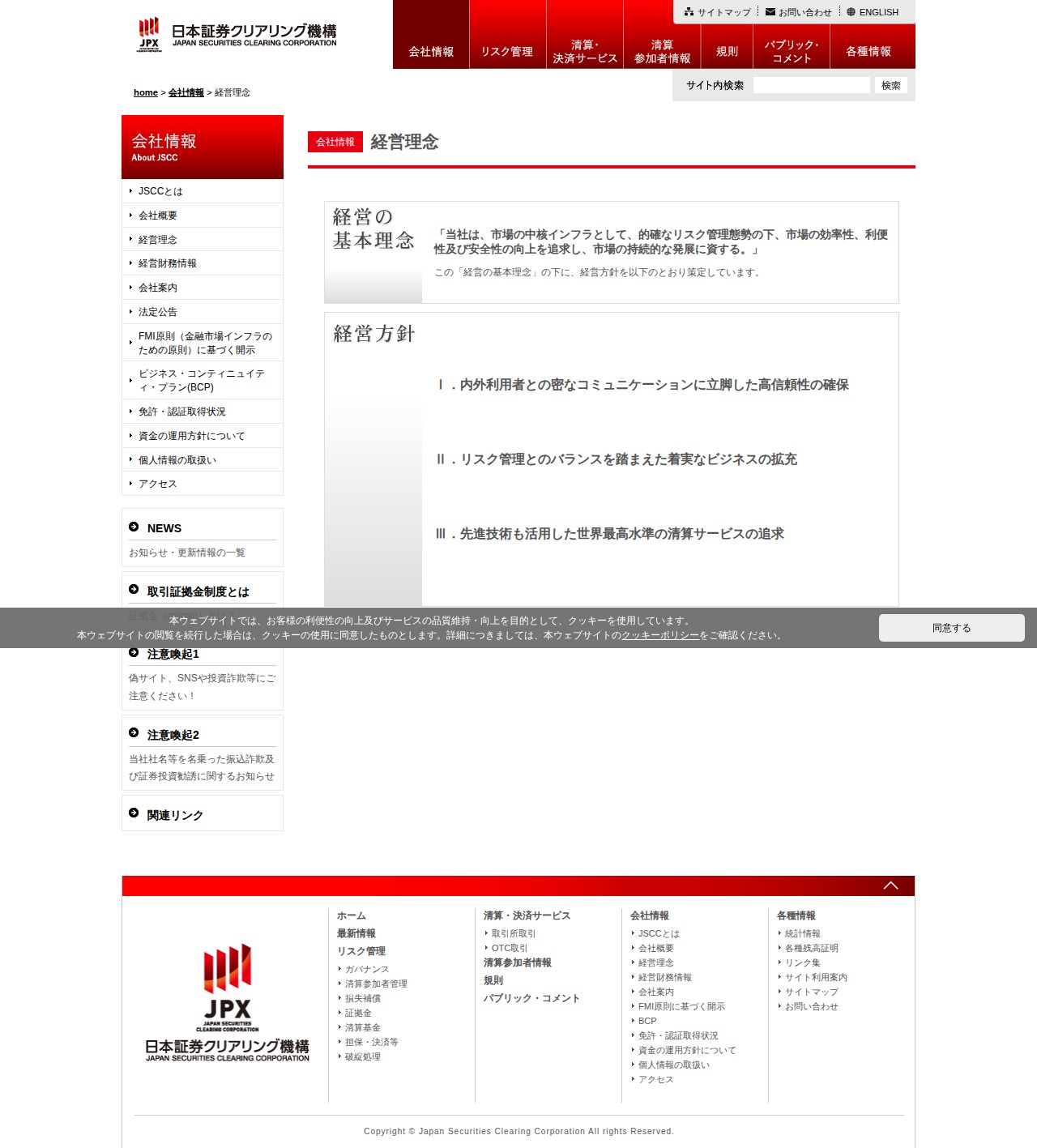1037x1148 pixels.
Task: Select 経営財務情報 in the sidebar
Action: [203, 263]
